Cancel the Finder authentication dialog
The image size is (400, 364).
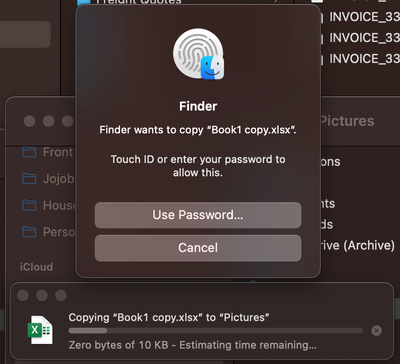click(x=198, y=248)
